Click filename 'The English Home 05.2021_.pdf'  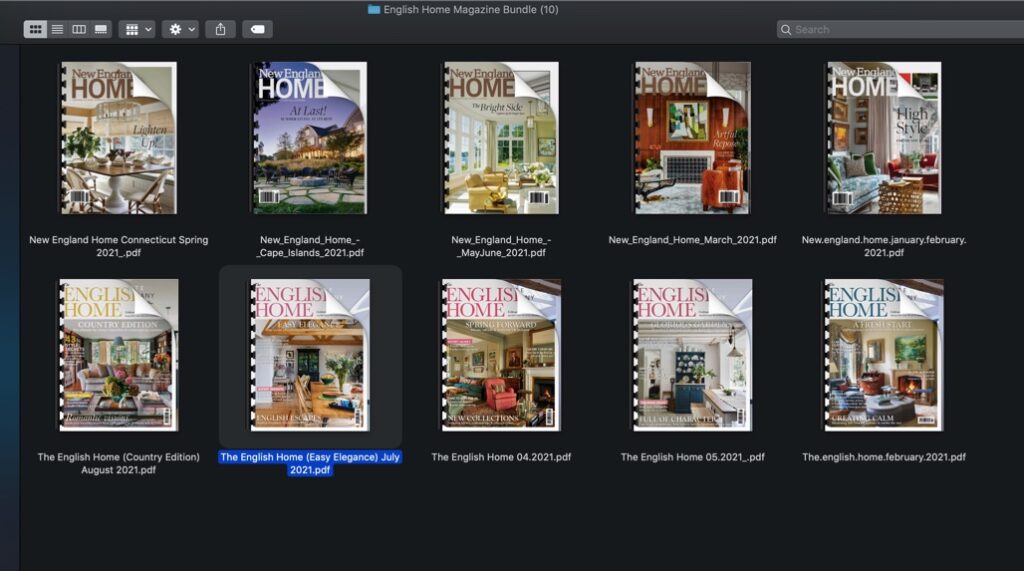click(x=692, y=457)
